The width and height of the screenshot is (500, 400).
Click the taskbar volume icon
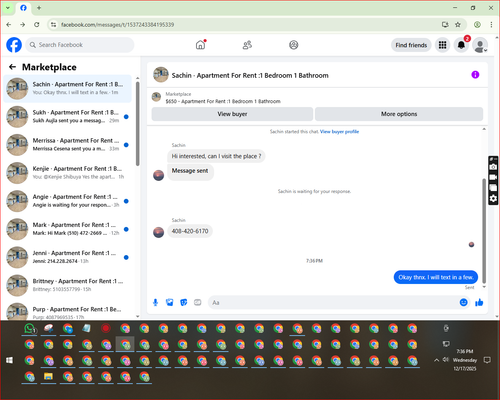446,360
